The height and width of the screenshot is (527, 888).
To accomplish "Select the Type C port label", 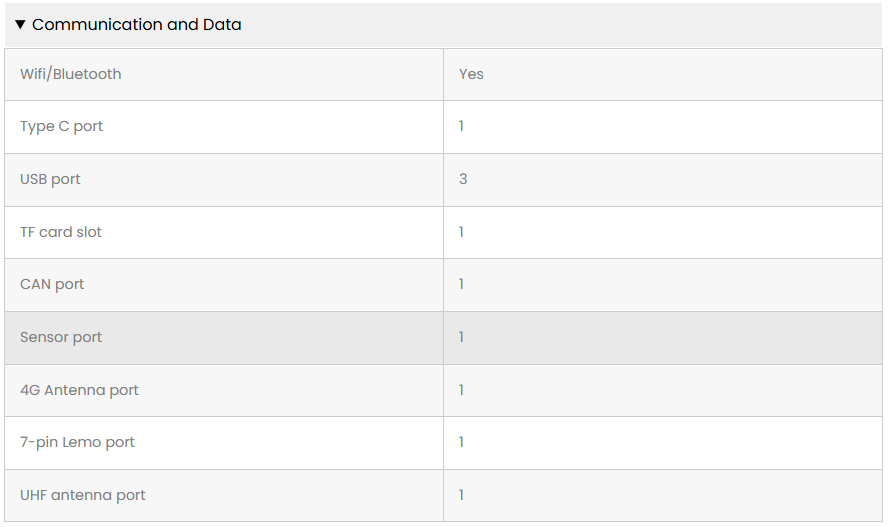I will pos(62,127).
